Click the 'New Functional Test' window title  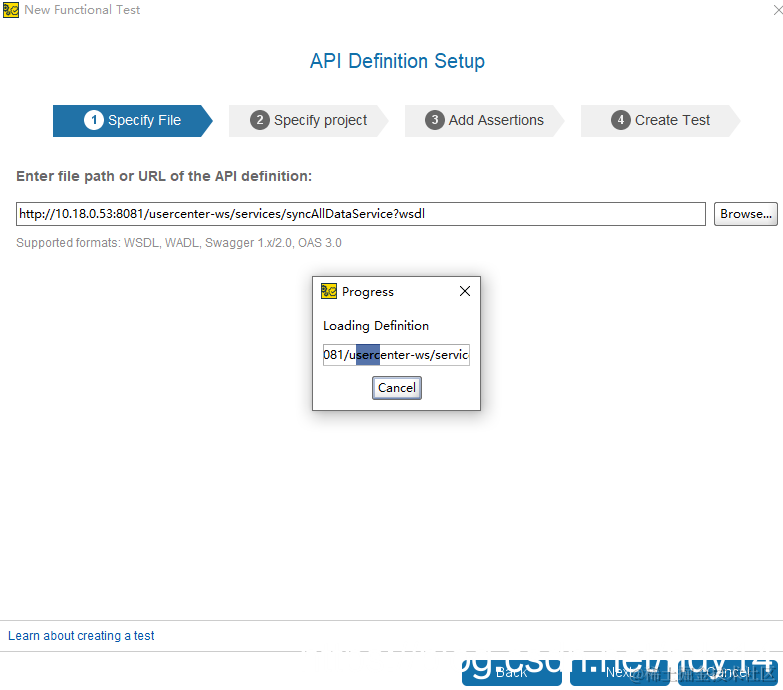point(82,10)
